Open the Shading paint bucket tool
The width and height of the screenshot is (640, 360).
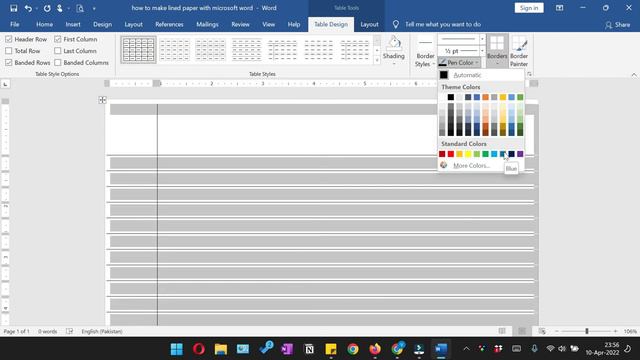(x=393, y=43)
